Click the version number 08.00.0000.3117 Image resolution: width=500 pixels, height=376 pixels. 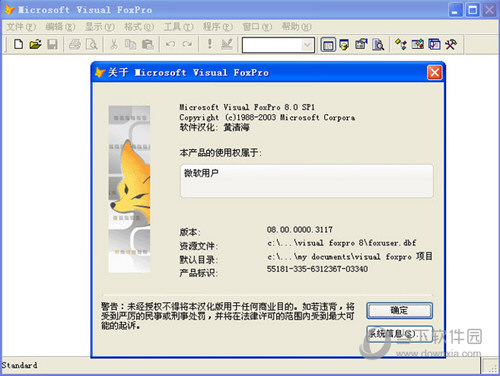click(x=300, y=230)
